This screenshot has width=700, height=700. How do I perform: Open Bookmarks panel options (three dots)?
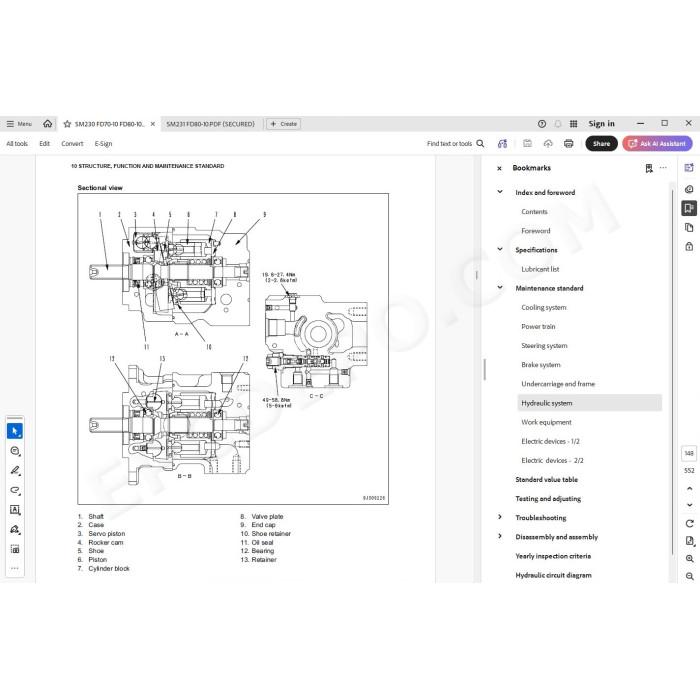[663, 168]
